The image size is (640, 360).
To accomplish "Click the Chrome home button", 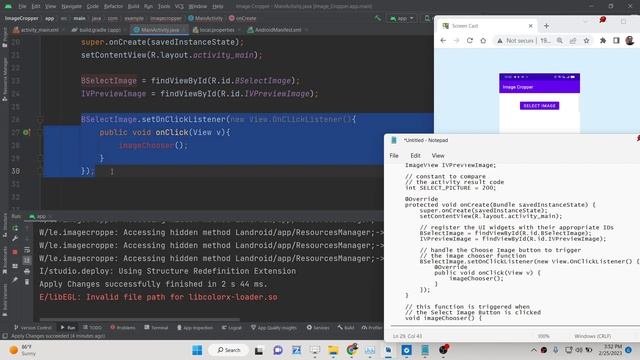I will point(483,40).
